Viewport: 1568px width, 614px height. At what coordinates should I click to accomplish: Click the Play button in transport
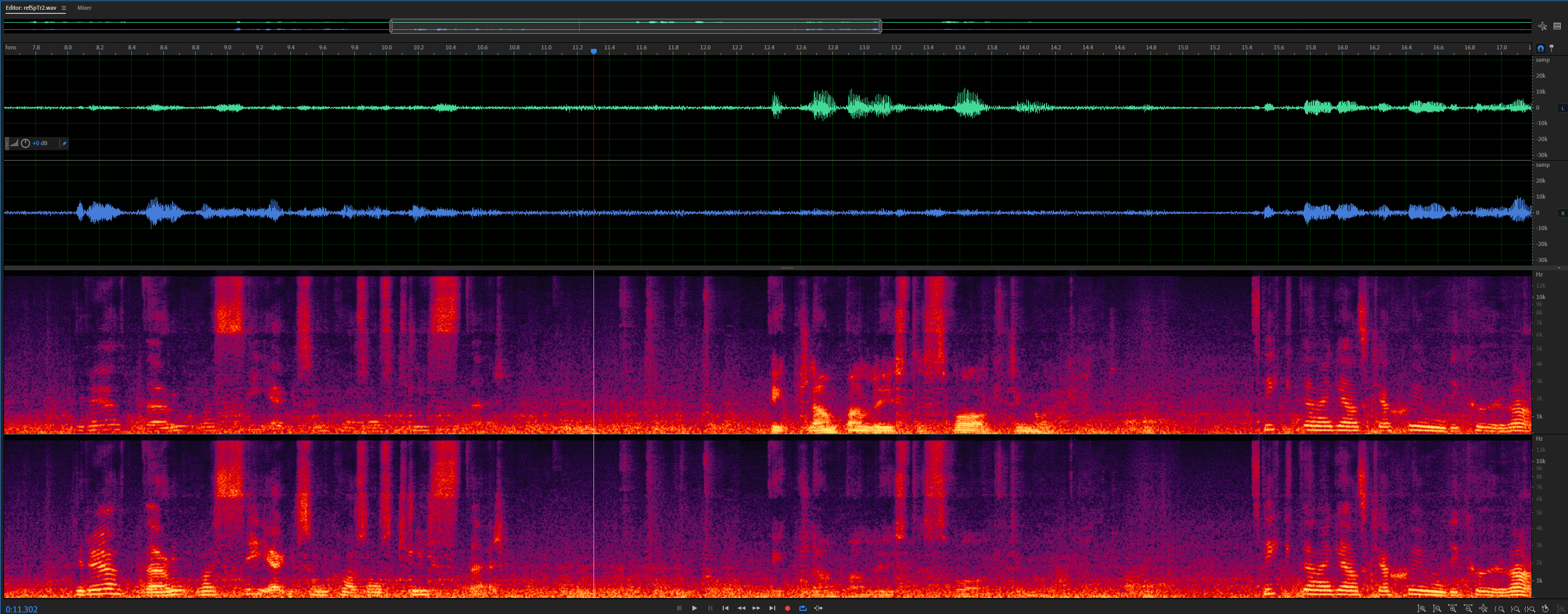(694, 608)
